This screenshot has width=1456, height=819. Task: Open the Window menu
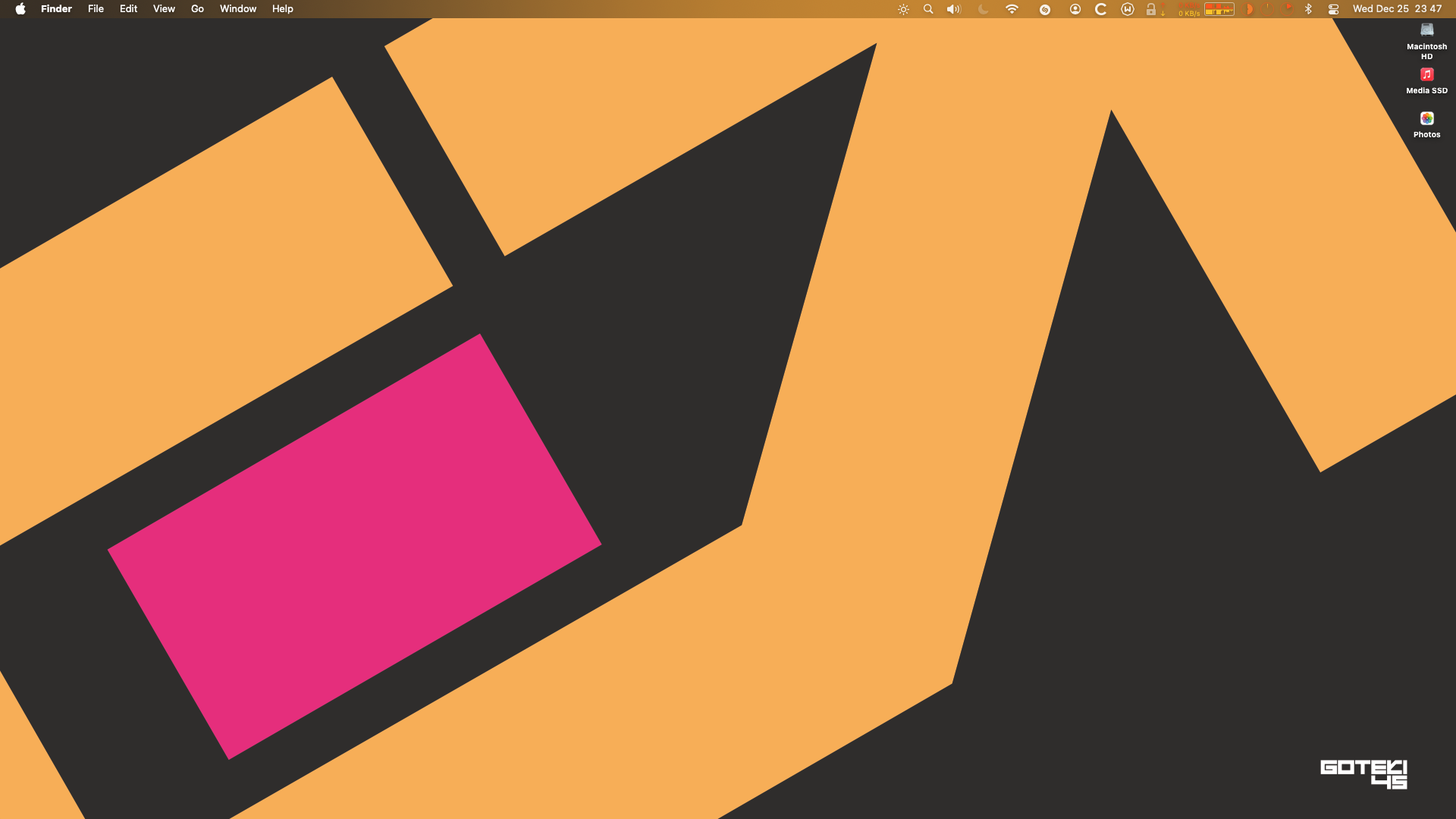tap(238, 9)
